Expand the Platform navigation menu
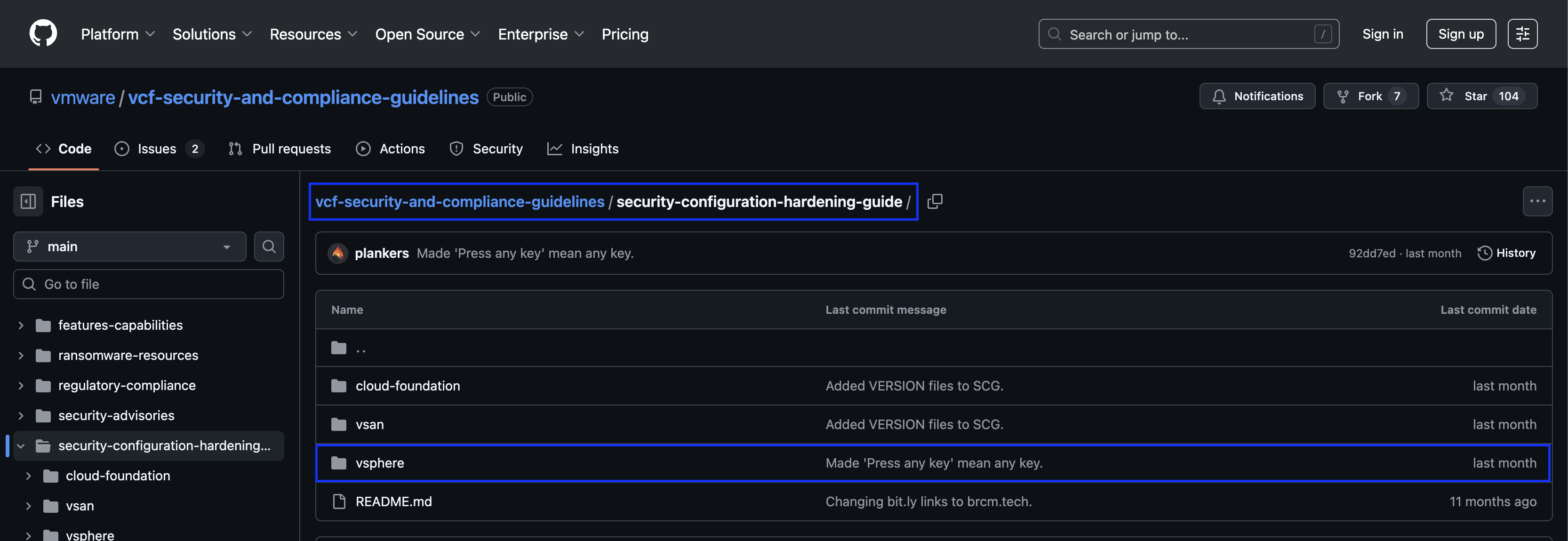This screenshot has height=541, width=1568. (x=118, y=34)
